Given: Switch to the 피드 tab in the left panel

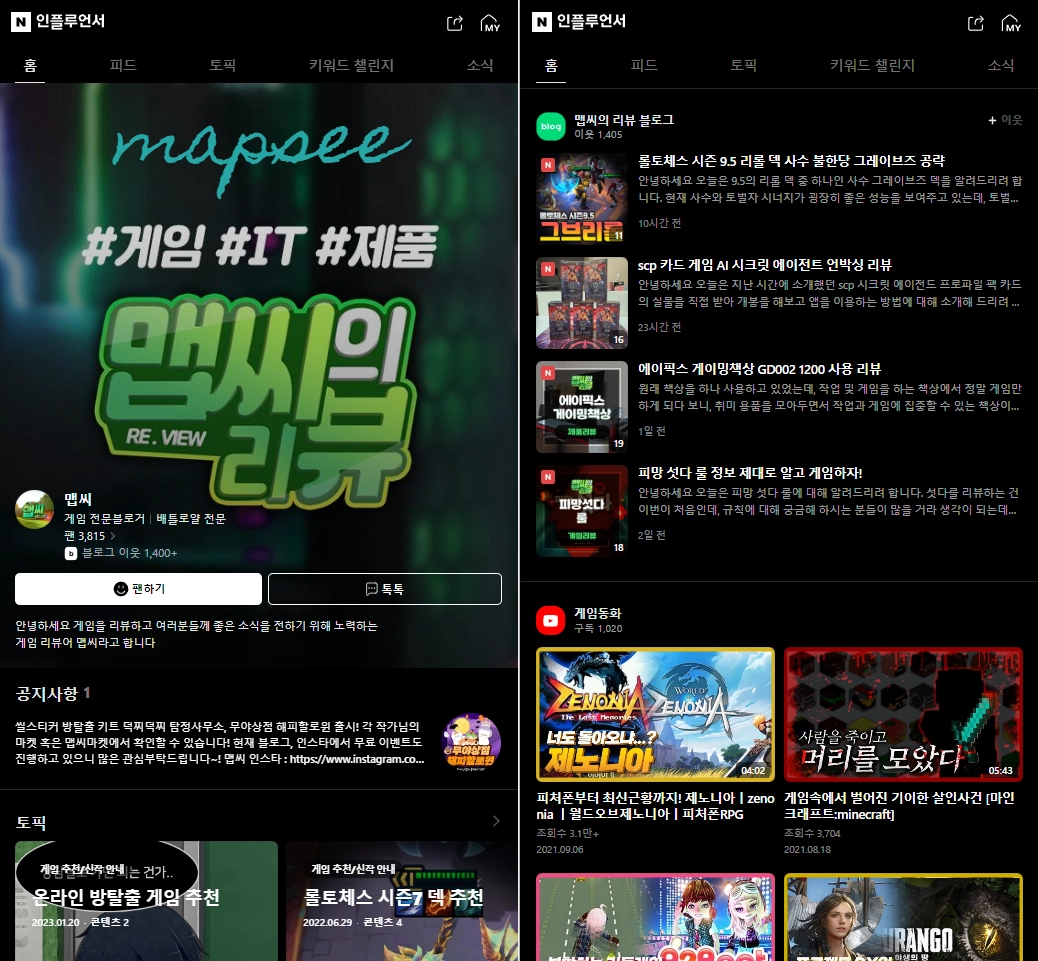Looking at the screenshot, I should click(x=123, y=66).
